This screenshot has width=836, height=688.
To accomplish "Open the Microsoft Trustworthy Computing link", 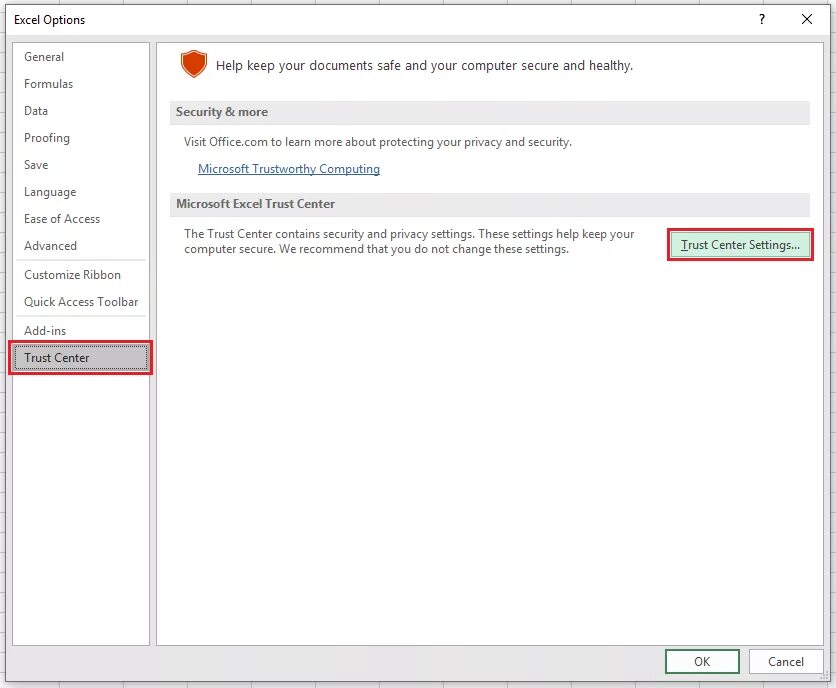I will (x=289, y=169).
